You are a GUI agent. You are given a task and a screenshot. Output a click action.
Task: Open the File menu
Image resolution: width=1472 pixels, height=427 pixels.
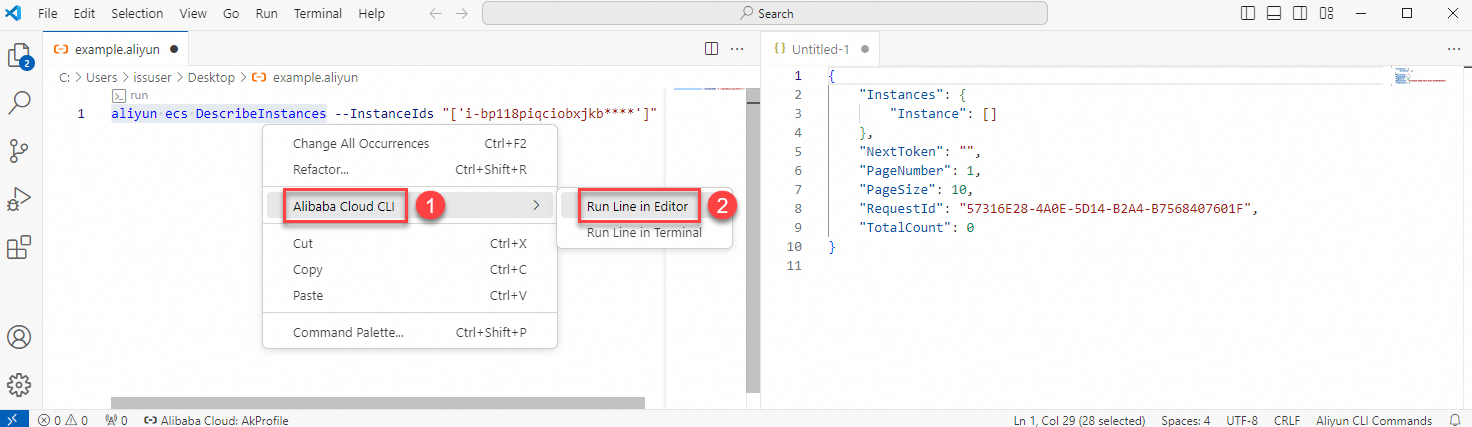tap(47, 14)
